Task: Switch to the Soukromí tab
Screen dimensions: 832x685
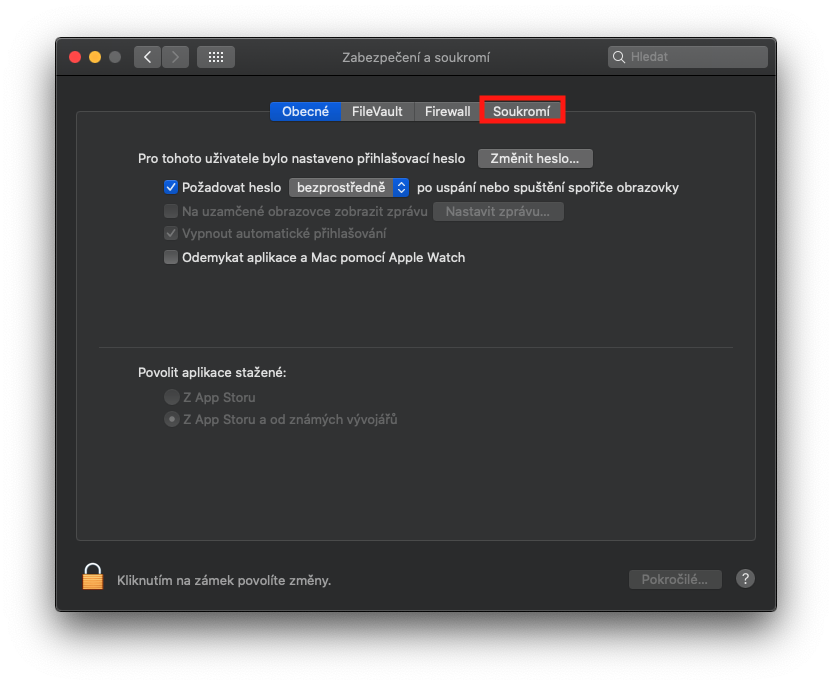Action: [522, 111]
